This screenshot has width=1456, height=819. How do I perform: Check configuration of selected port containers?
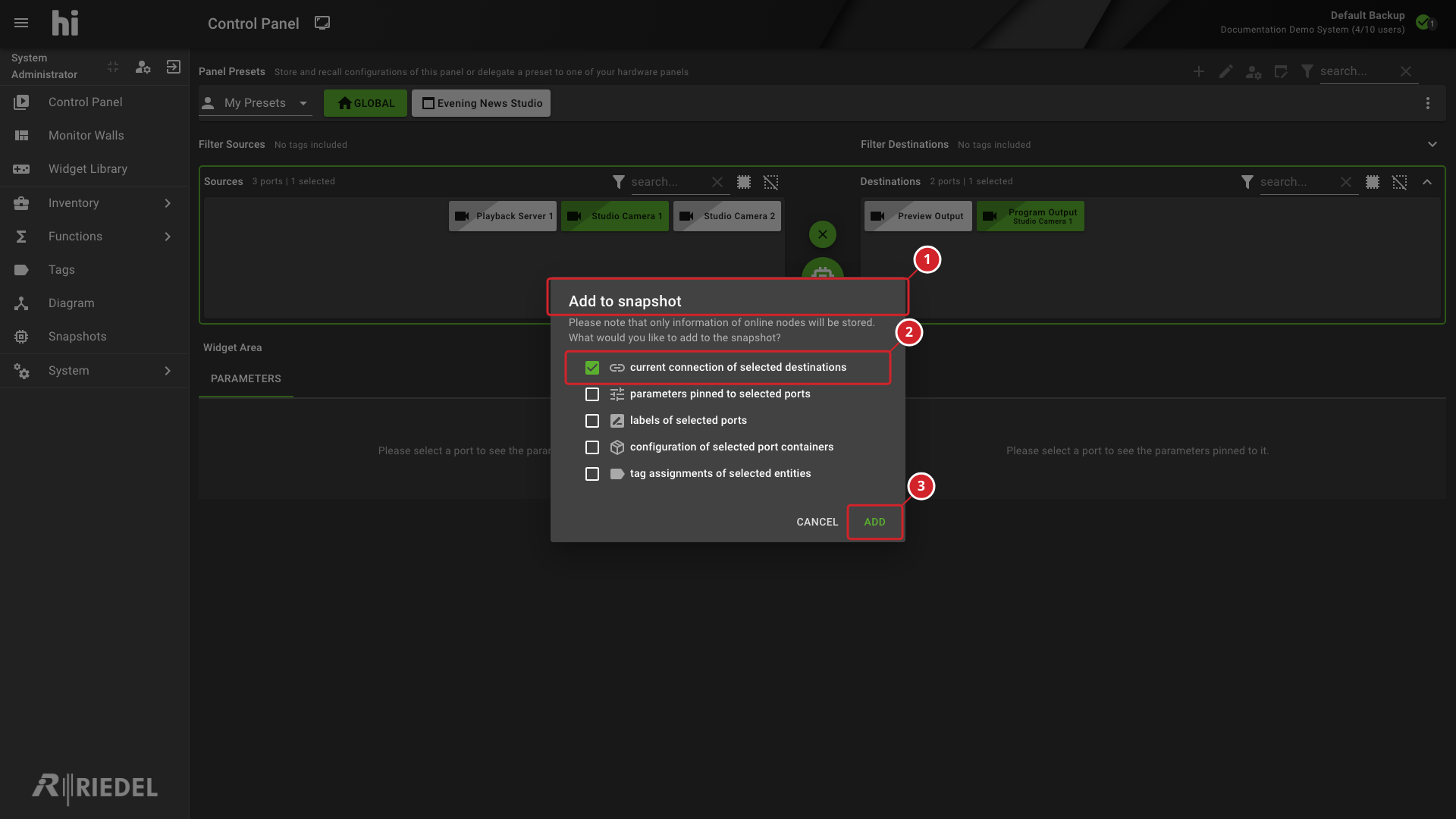(592, 447)
